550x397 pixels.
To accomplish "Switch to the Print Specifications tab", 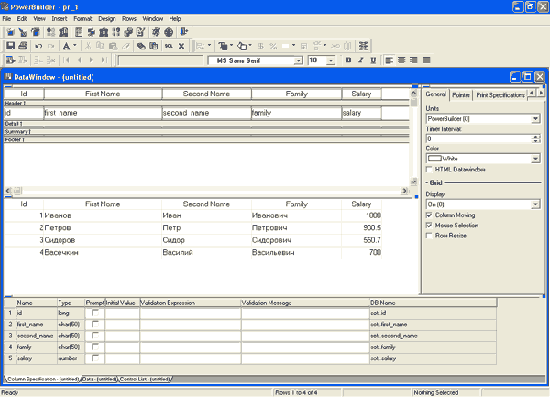I will (500, 95).
